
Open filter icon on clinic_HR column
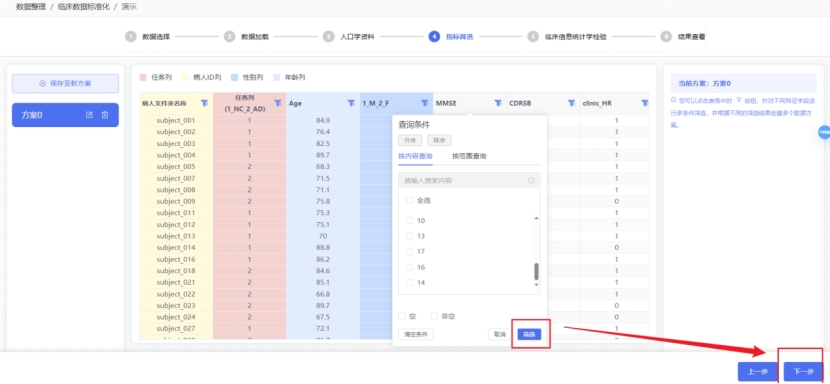click(644, 103)
